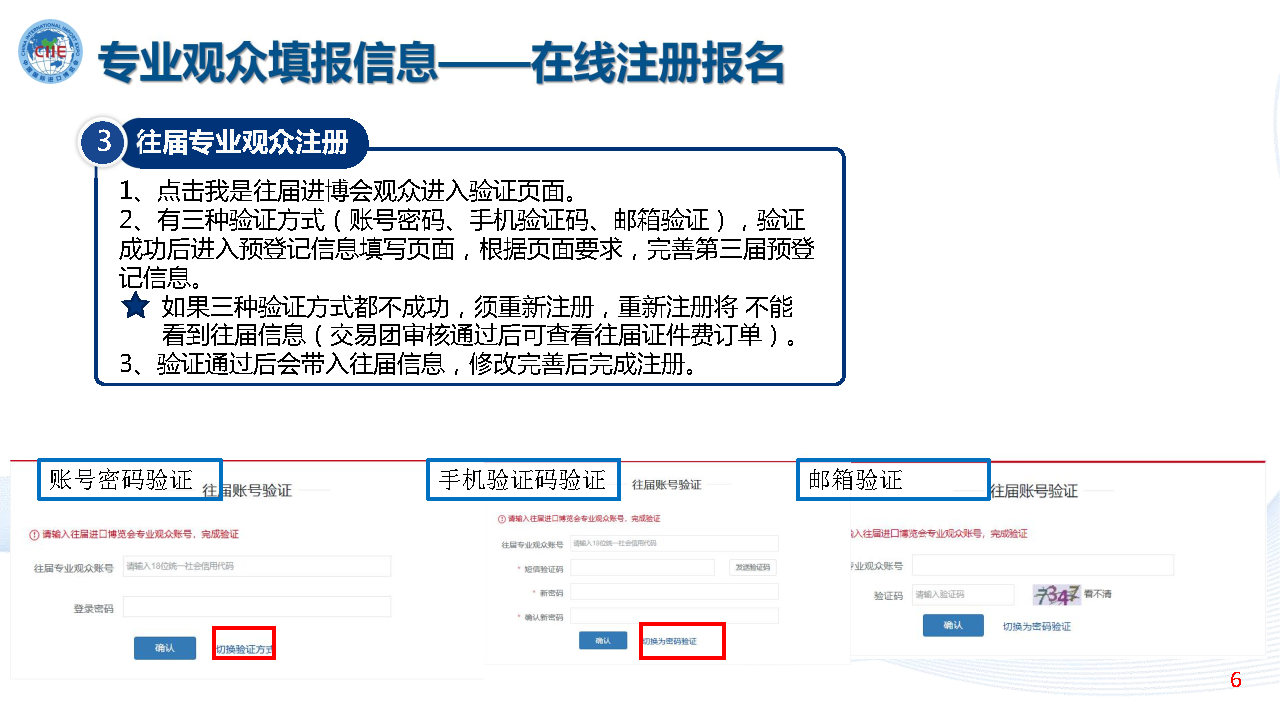The height and width of the screenshot is (720, 1280).
Task: Click 往届账号验证 heading in the account-password verification panel
Action: 247,490
